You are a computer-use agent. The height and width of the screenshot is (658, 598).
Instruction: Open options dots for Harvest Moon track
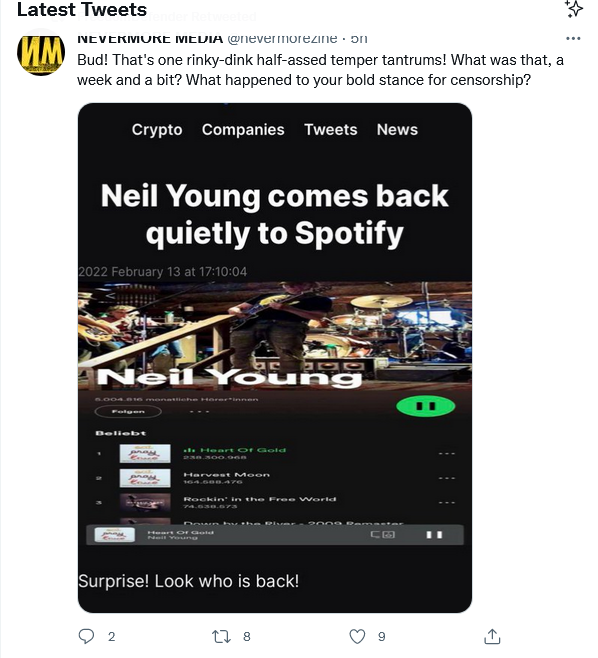(x=447, y=478)
